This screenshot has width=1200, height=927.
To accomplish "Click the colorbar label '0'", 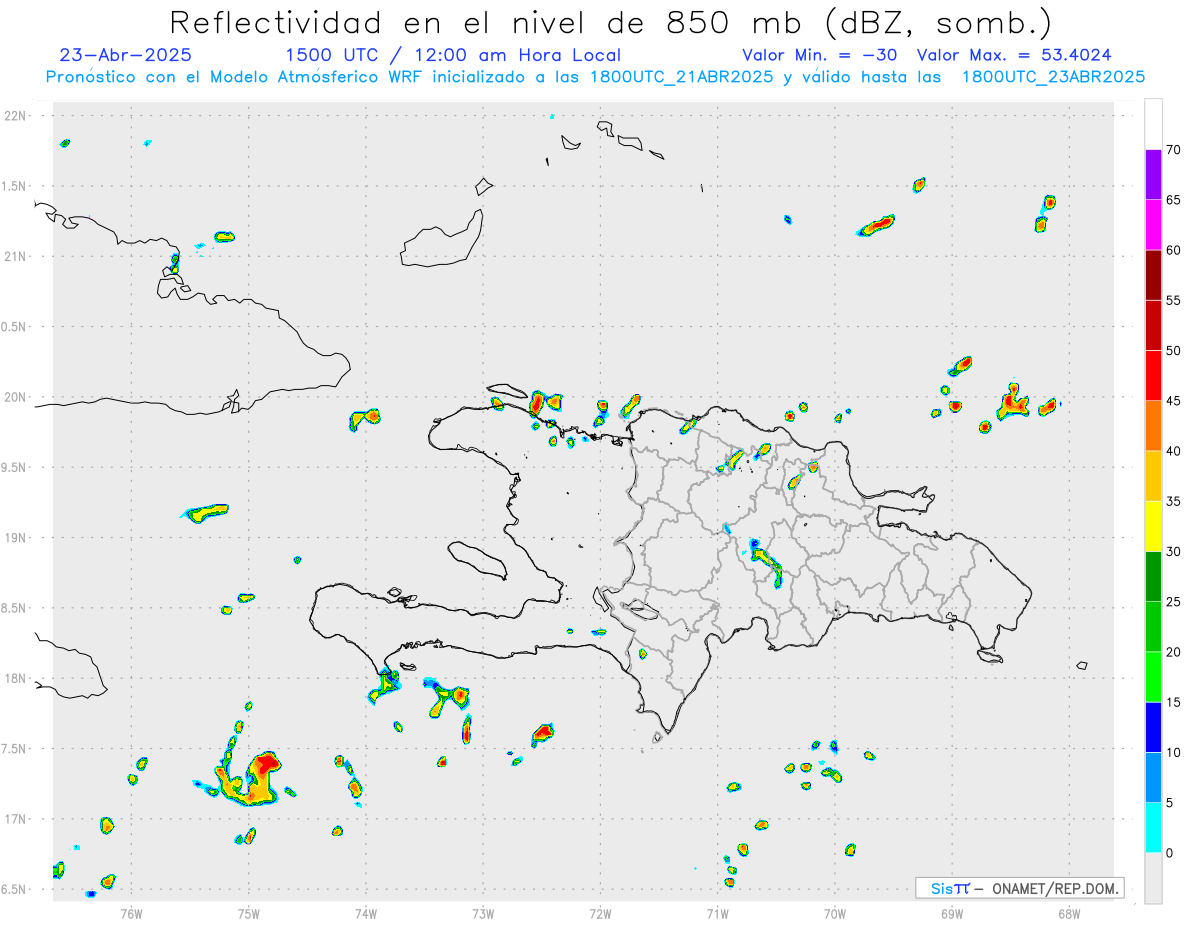I will 1169,853.
